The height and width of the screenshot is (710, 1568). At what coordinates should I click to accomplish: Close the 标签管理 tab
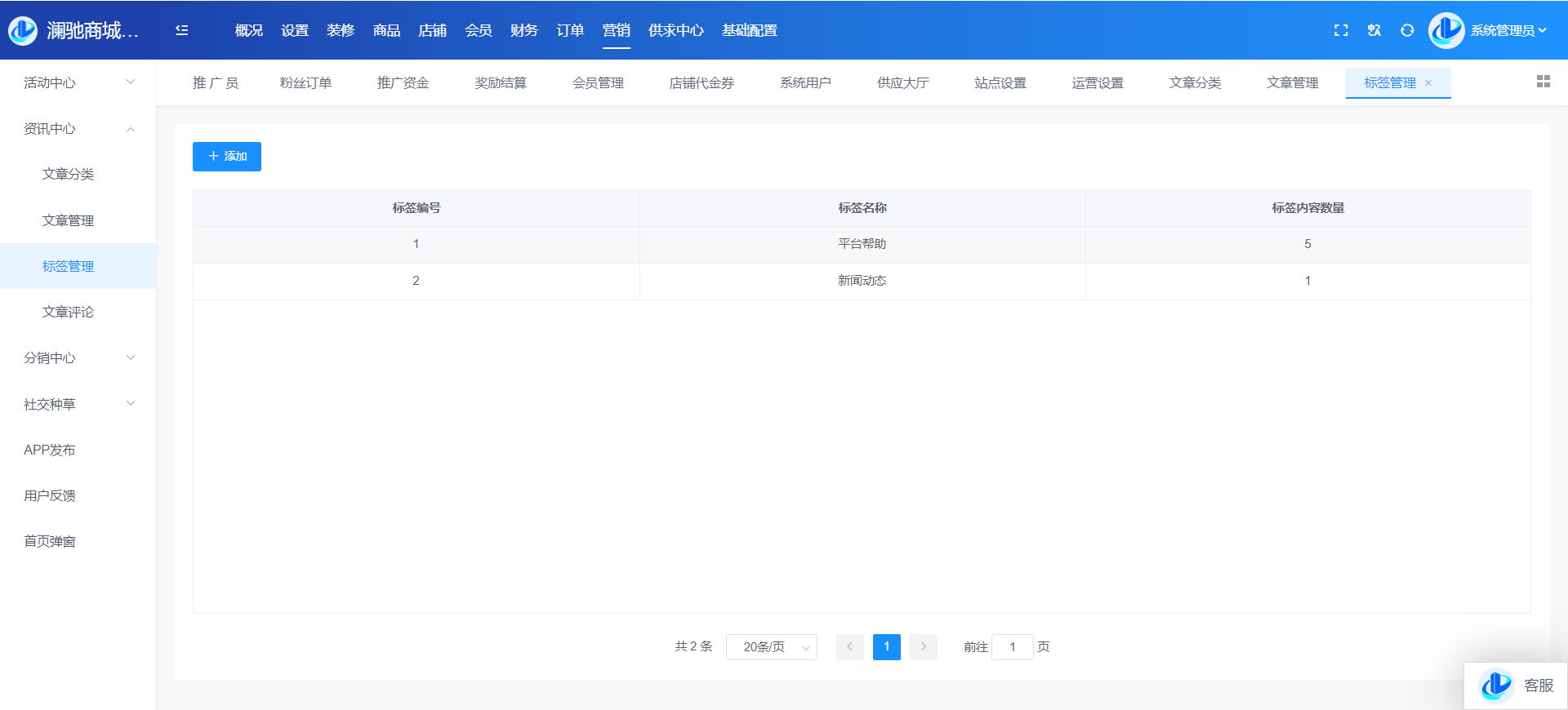tap(1428, 83)
